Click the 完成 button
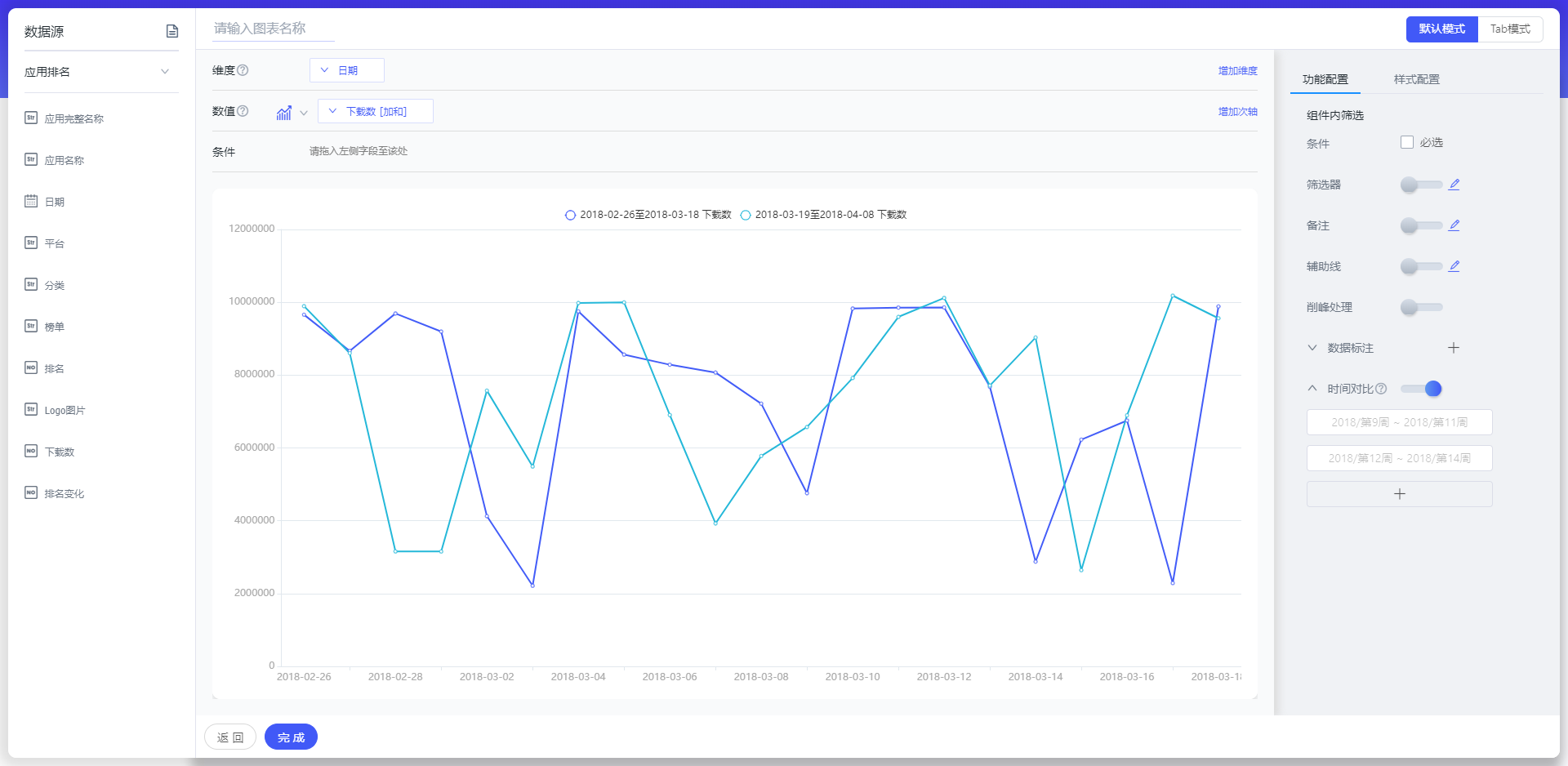The image size is (1568, 766). (x=291, y=737)
